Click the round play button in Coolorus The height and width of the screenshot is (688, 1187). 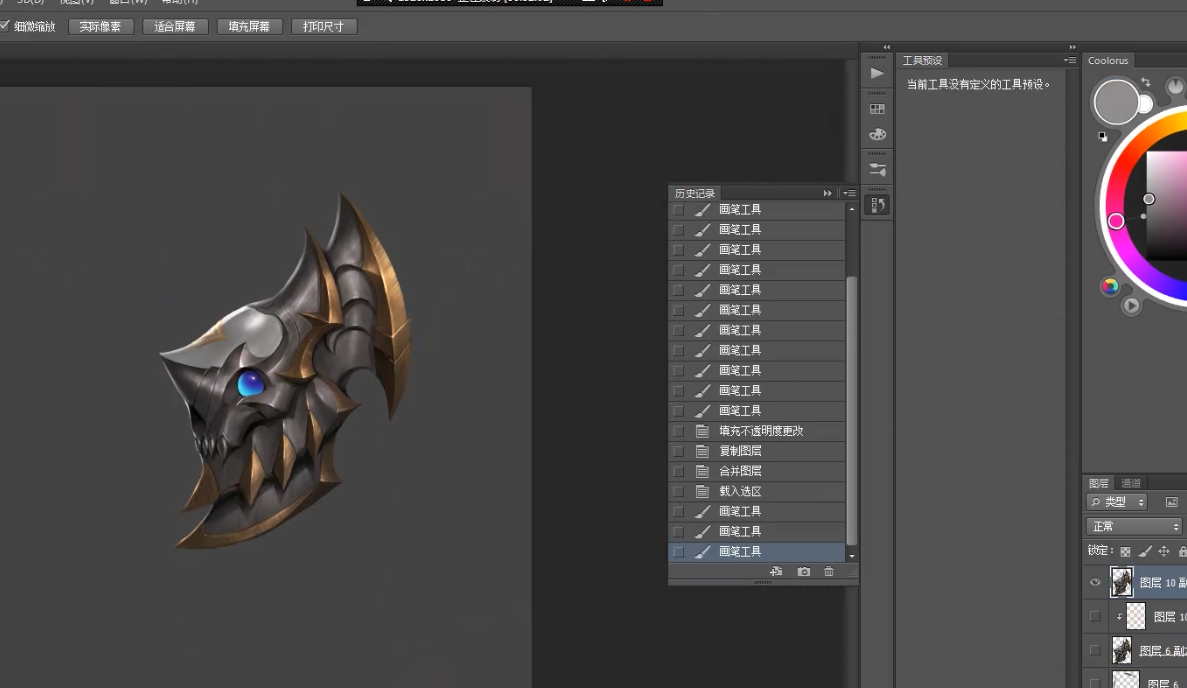(1131, 306)
